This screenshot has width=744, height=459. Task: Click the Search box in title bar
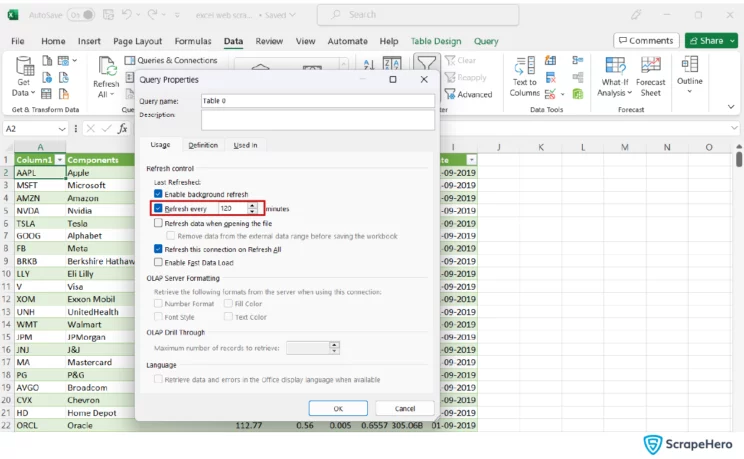[x=418, y=15]
